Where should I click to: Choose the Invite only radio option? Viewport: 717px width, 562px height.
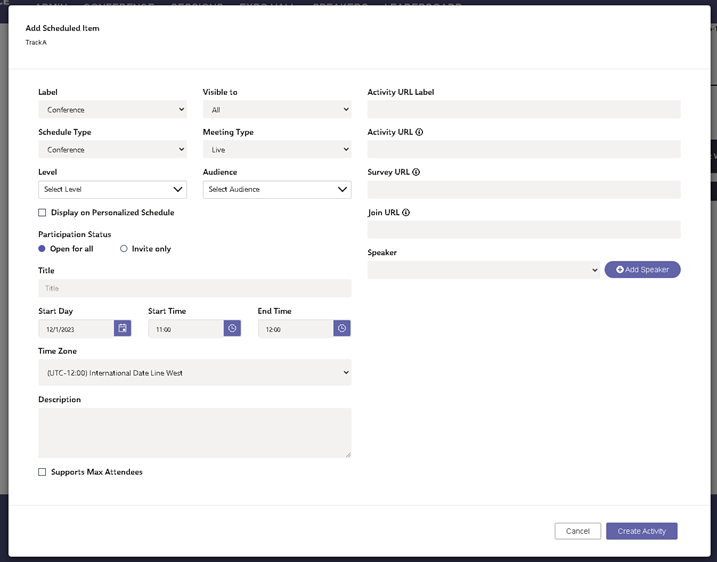[x=123, y=249]
